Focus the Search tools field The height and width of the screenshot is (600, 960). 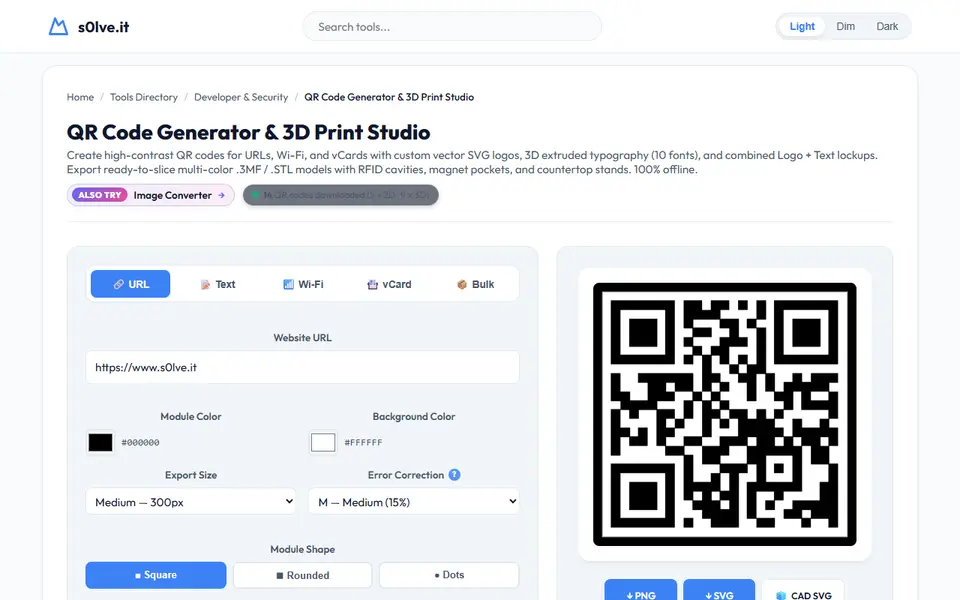pyautogui.click(x=452, y=26)
